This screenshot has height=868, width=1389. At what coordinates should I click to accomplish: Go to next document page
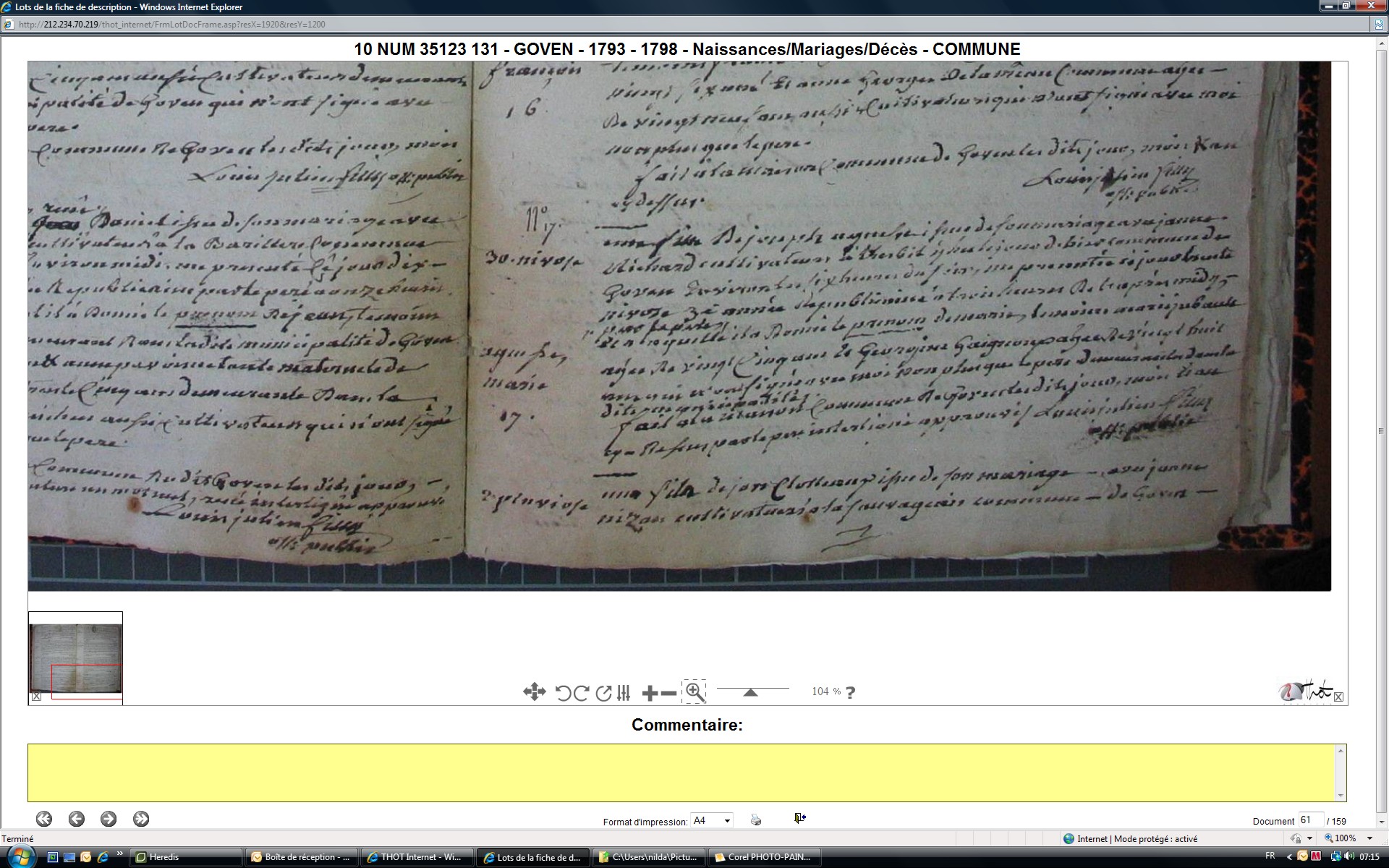[x=109, y=819]
